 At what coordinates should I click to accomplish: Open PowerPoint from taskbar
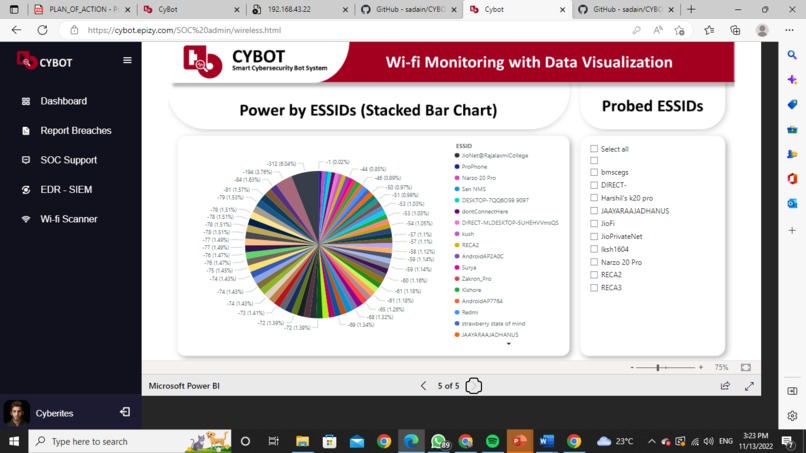(x=520, y=441)
